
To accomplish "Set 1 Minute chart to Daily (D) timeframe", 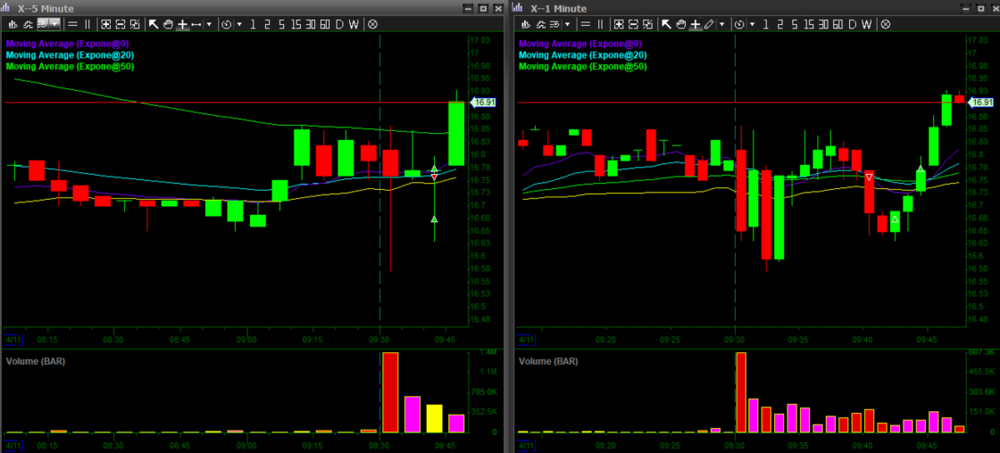I will pos(851,23).
